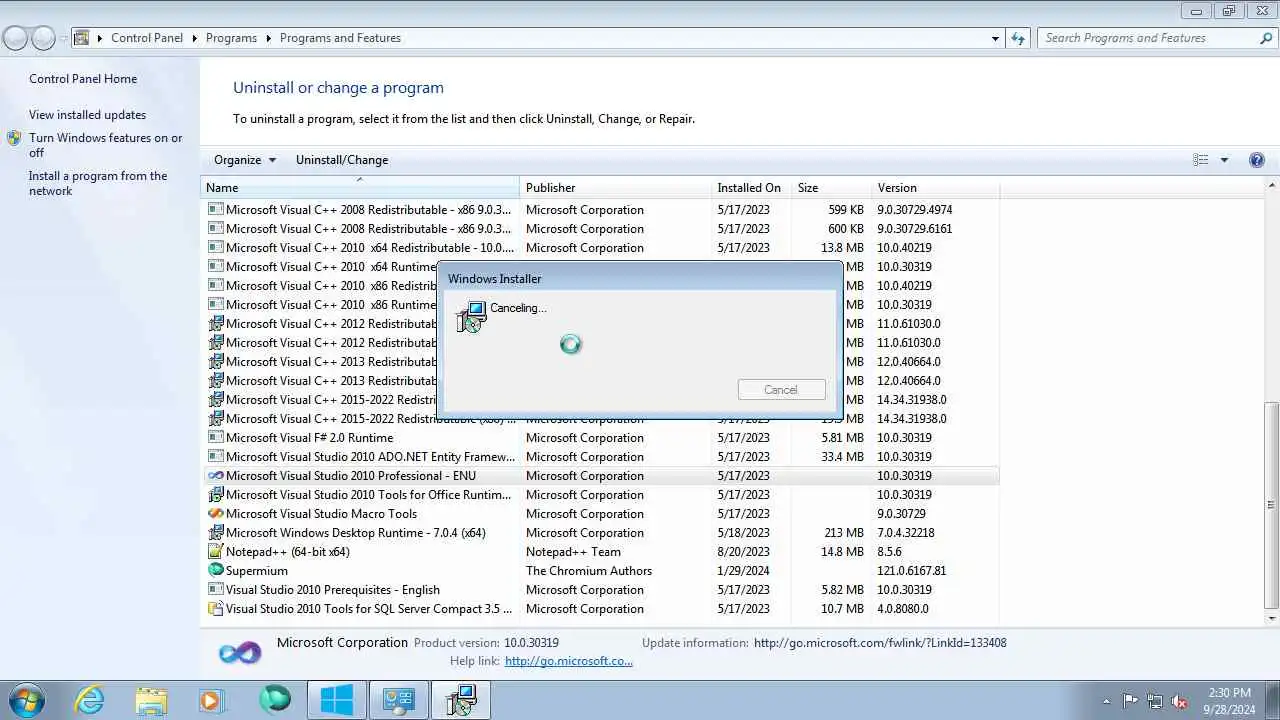Click Control Panel in the breadcrumb path
The height and width of the screenshot is (720, 1280).
click(x=147, y=38)
